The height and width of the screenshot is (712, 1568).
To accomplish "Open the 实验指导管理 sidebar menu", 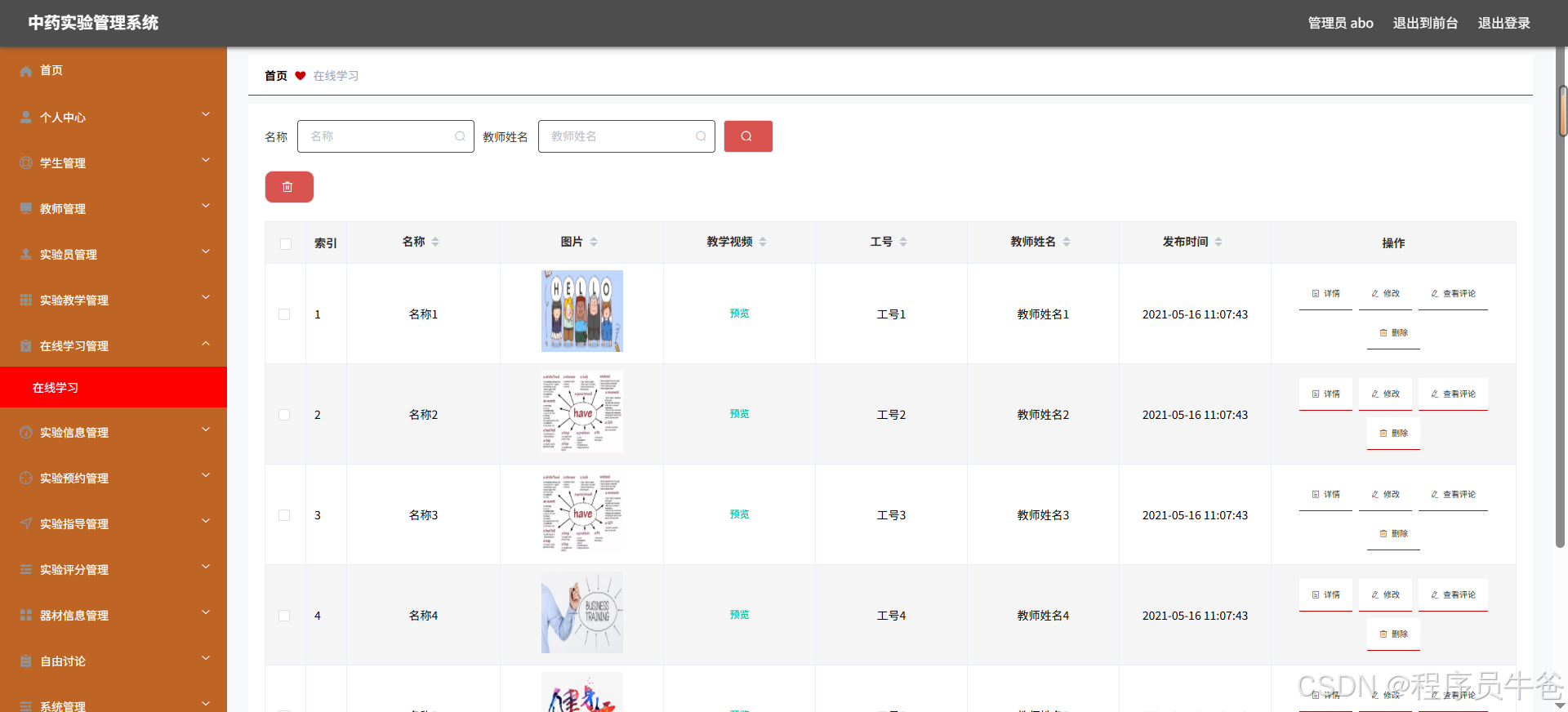I will [x=114, y=523].
